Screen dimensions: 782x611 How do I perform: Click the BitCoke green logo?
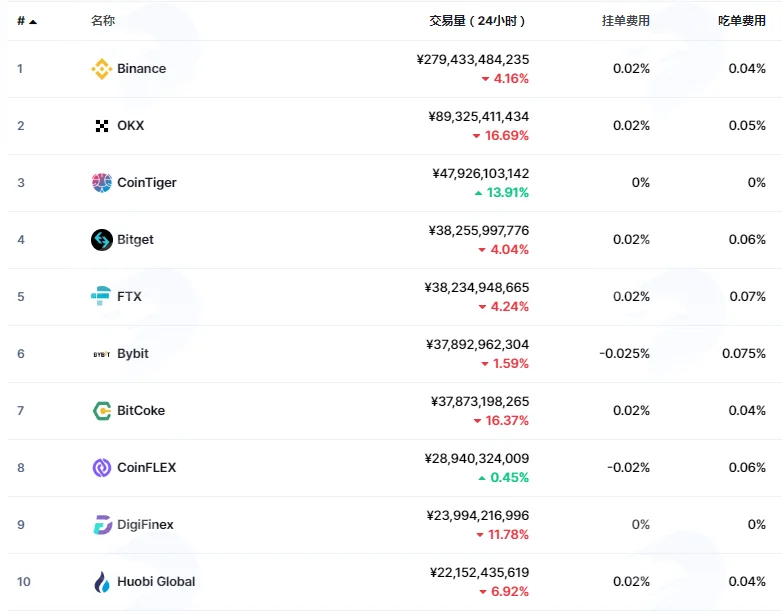(102, 411)
